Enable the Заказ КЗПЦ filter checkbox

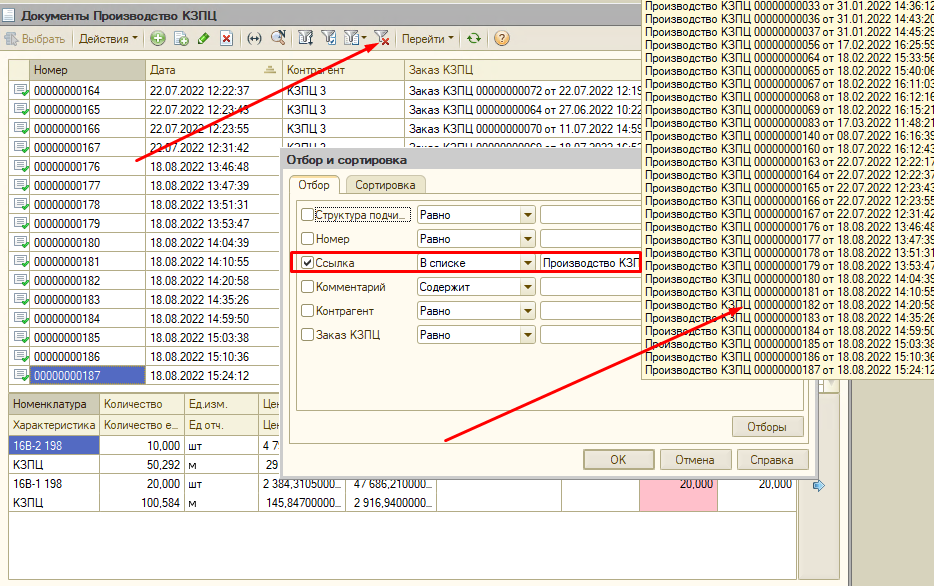[x=307, y=335]
